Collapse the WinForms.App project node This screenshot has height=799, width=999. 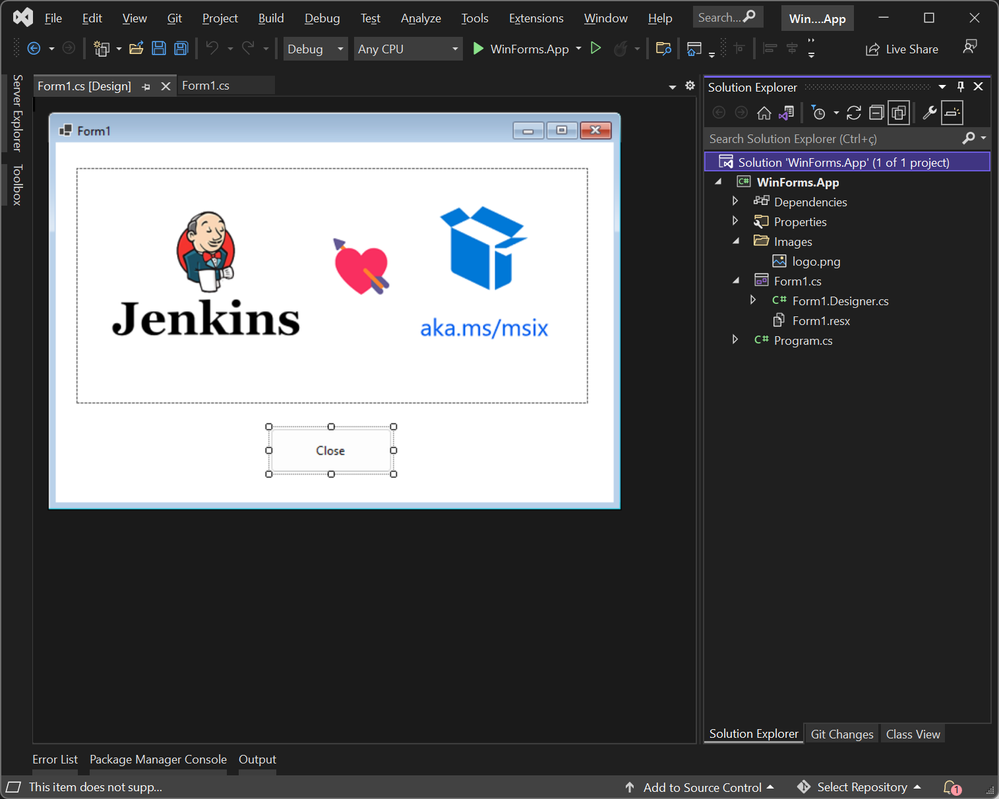click(719, 182)
